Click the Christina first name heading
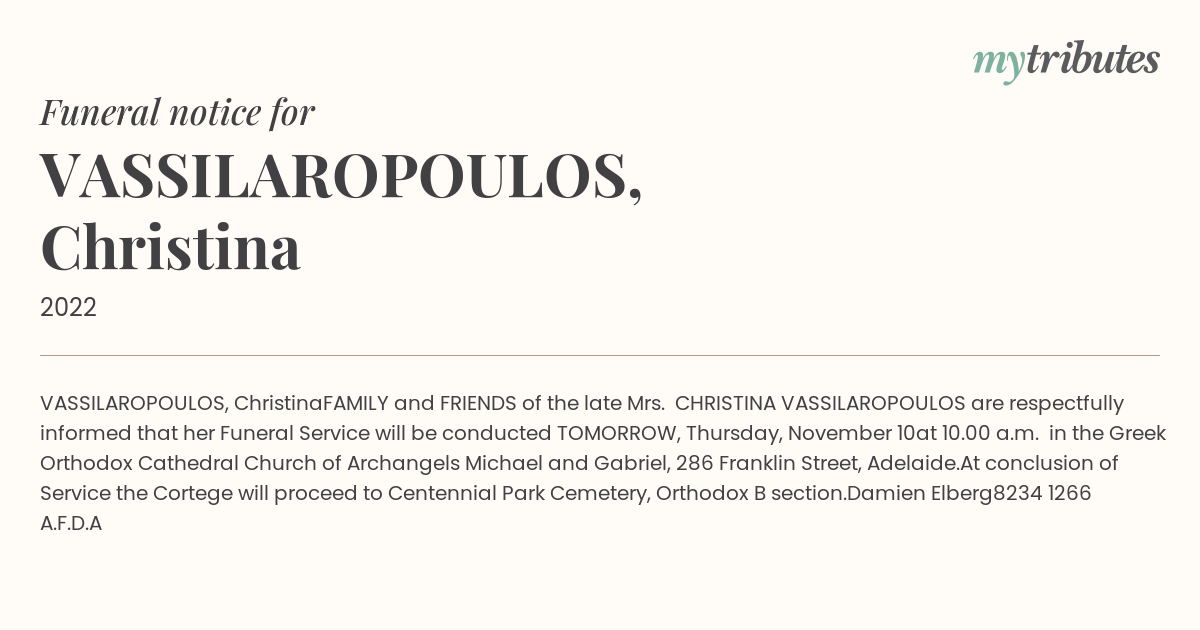The width and height of the screenshot is (1200, 630). click(170, 247)
